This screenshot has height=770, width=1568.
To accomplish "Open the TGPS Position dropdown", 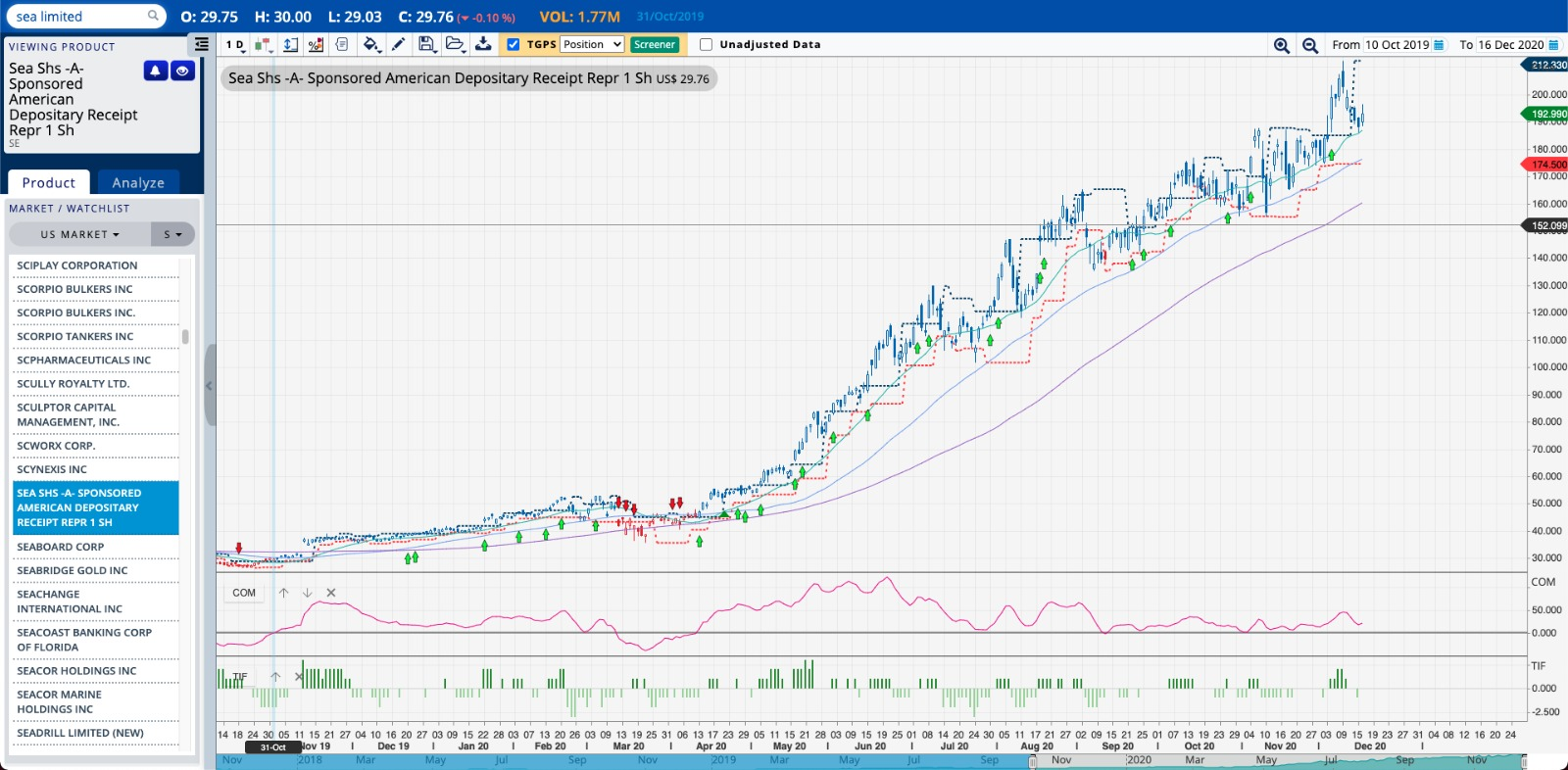I will (x=592, y=44).
